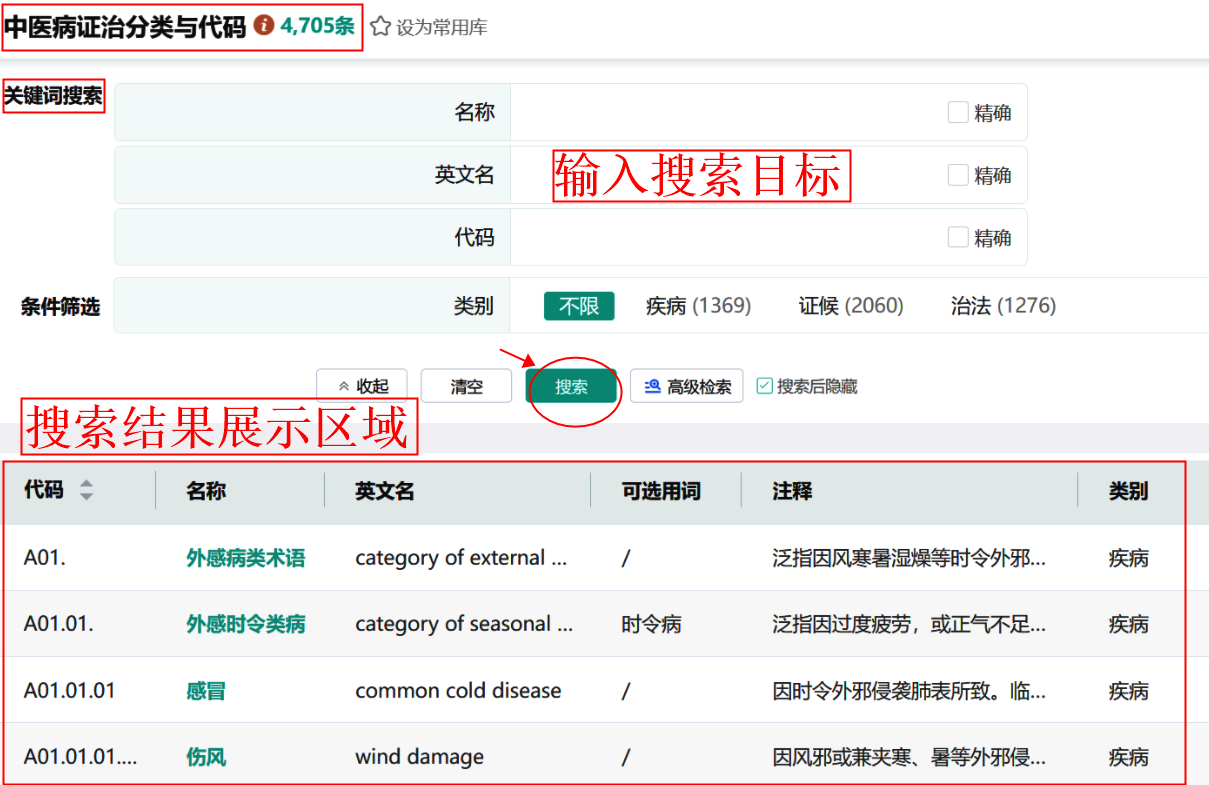Open the 感冒 entry link
The height and width of the screenshot is (785, 1209).
206,690
